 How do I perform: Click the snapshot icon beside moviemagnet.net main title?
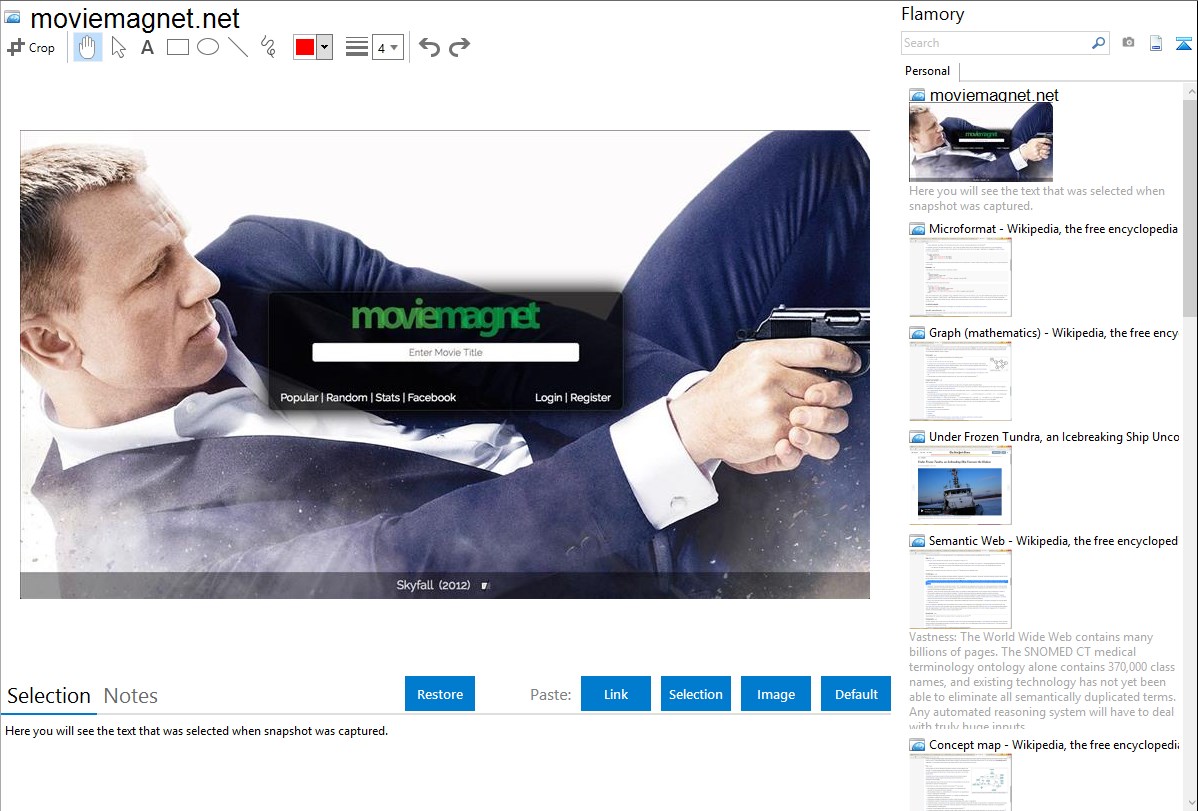(12, 17)
